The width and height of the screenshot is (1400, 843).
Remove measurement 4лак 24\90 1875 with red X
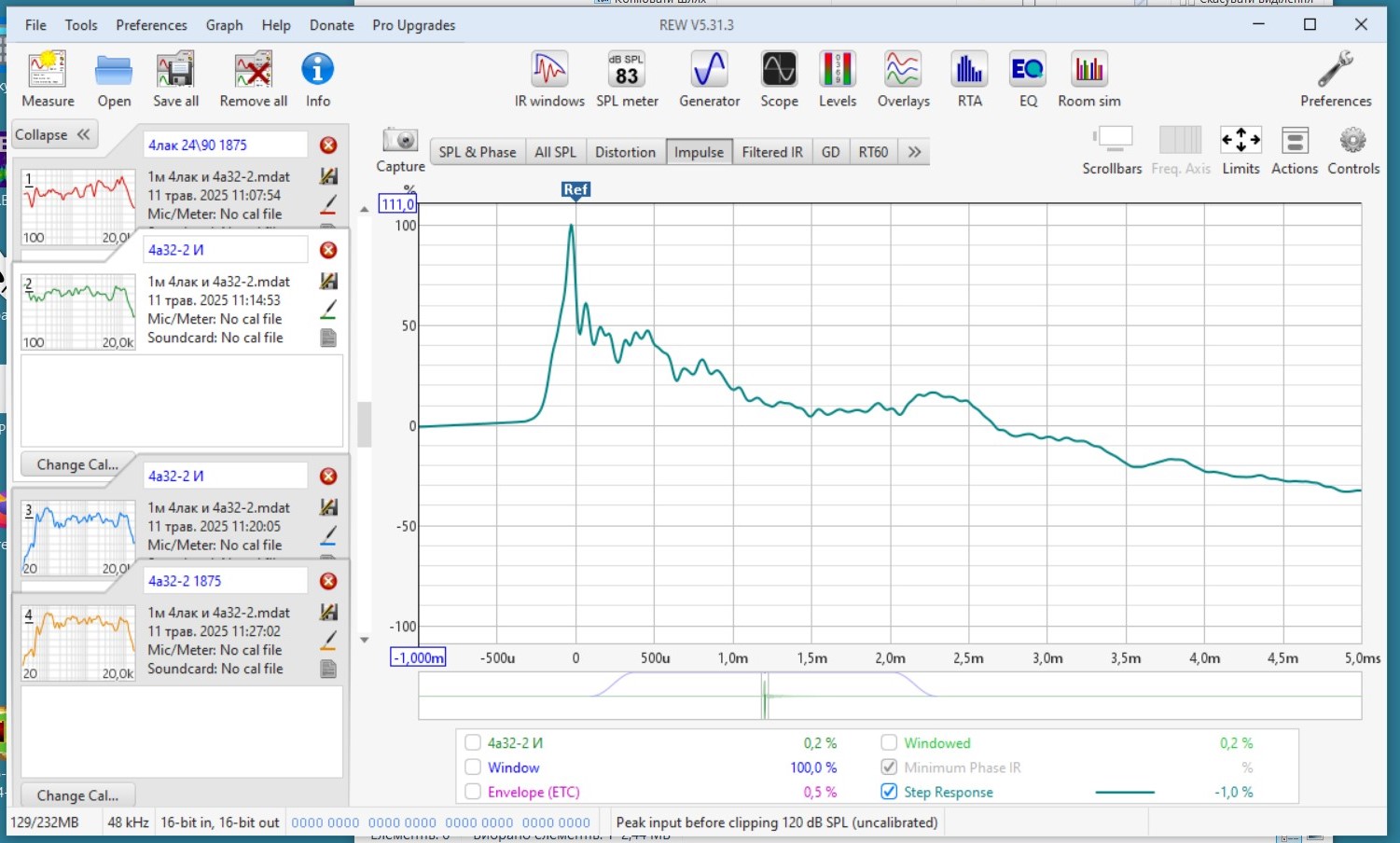[x=328, y=145]
